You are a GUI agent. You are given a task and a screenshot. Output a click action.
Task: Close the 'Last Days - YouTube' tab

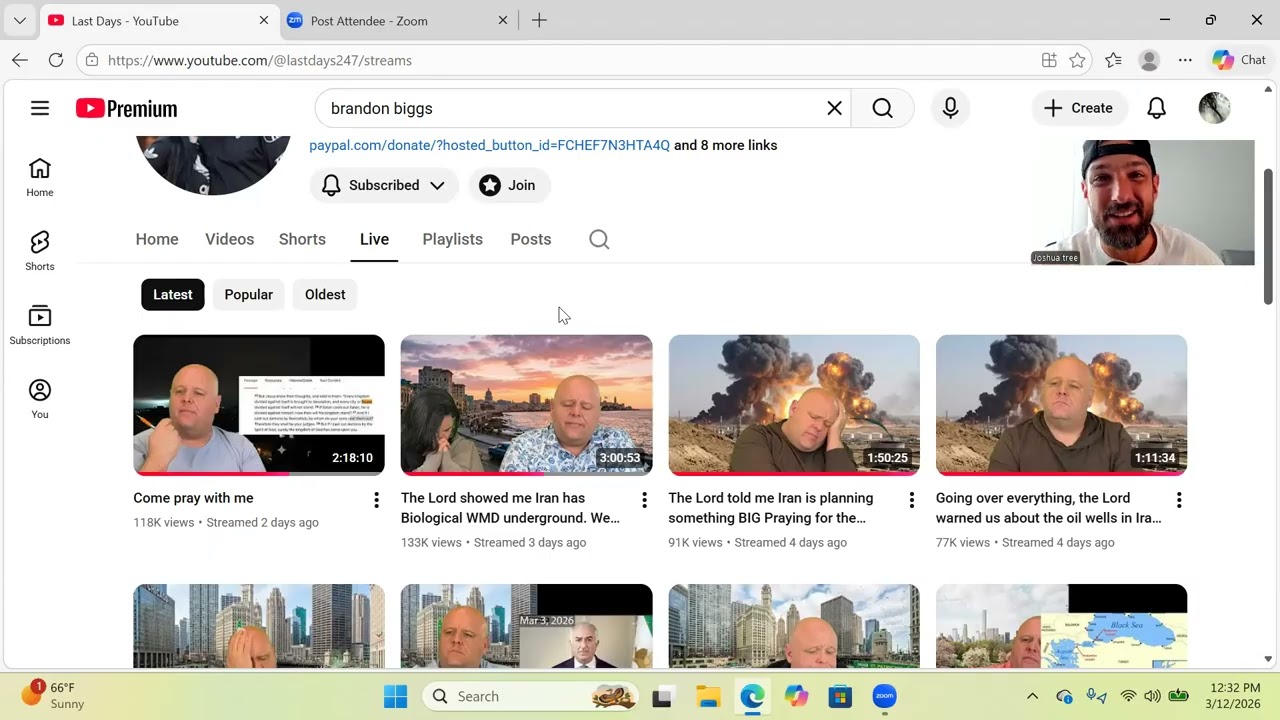[264, 20]
